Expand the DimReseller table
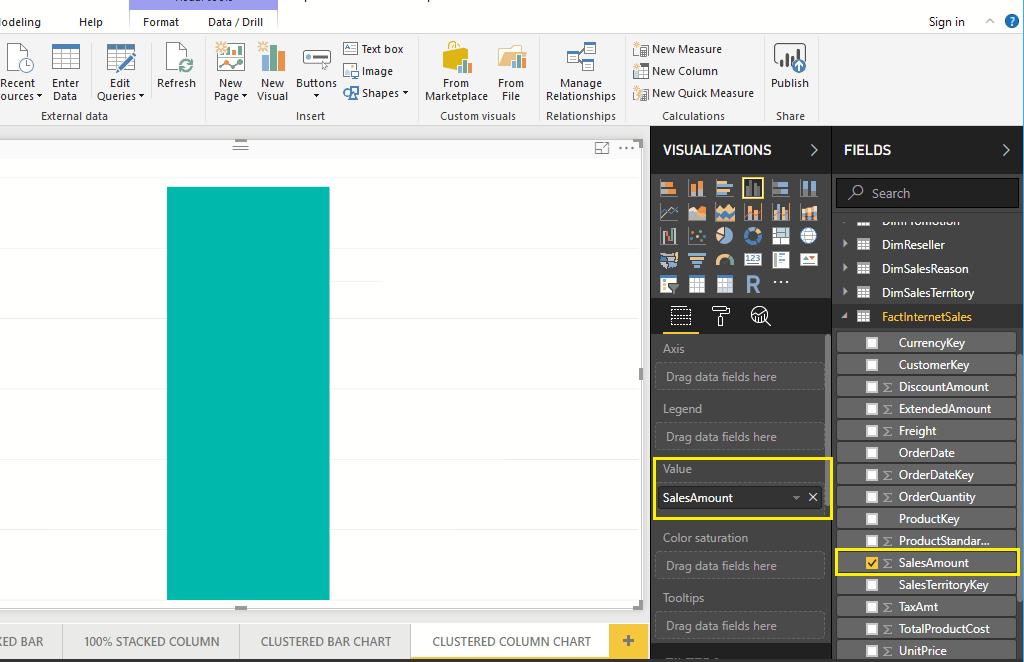The height and width of the screenshot is (662, 1024). pyautogui.click(x=845, y=245)
